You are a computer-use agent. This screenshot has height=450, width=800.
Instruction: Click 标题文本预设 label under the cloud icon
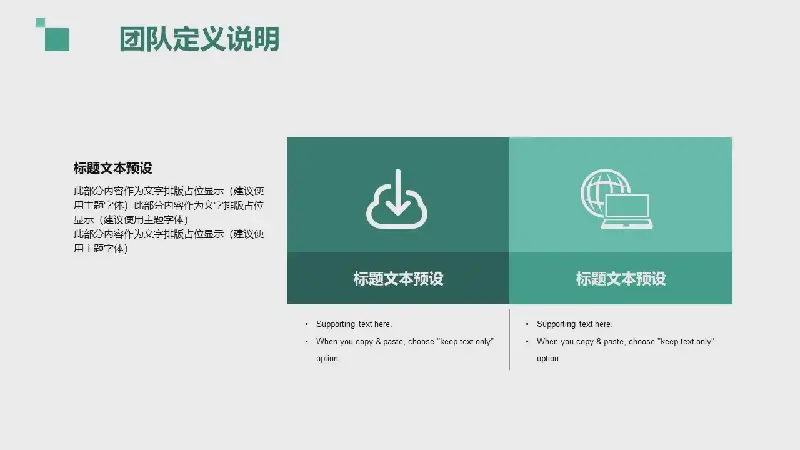(x=398, y=279)
